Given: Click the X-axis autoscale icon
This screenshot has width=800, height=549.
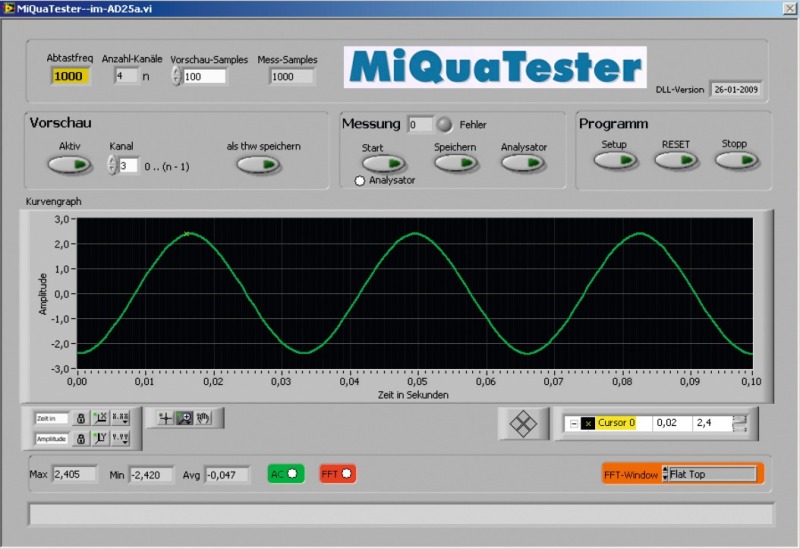Looking at the screenshot, I should tap(100, 419).
